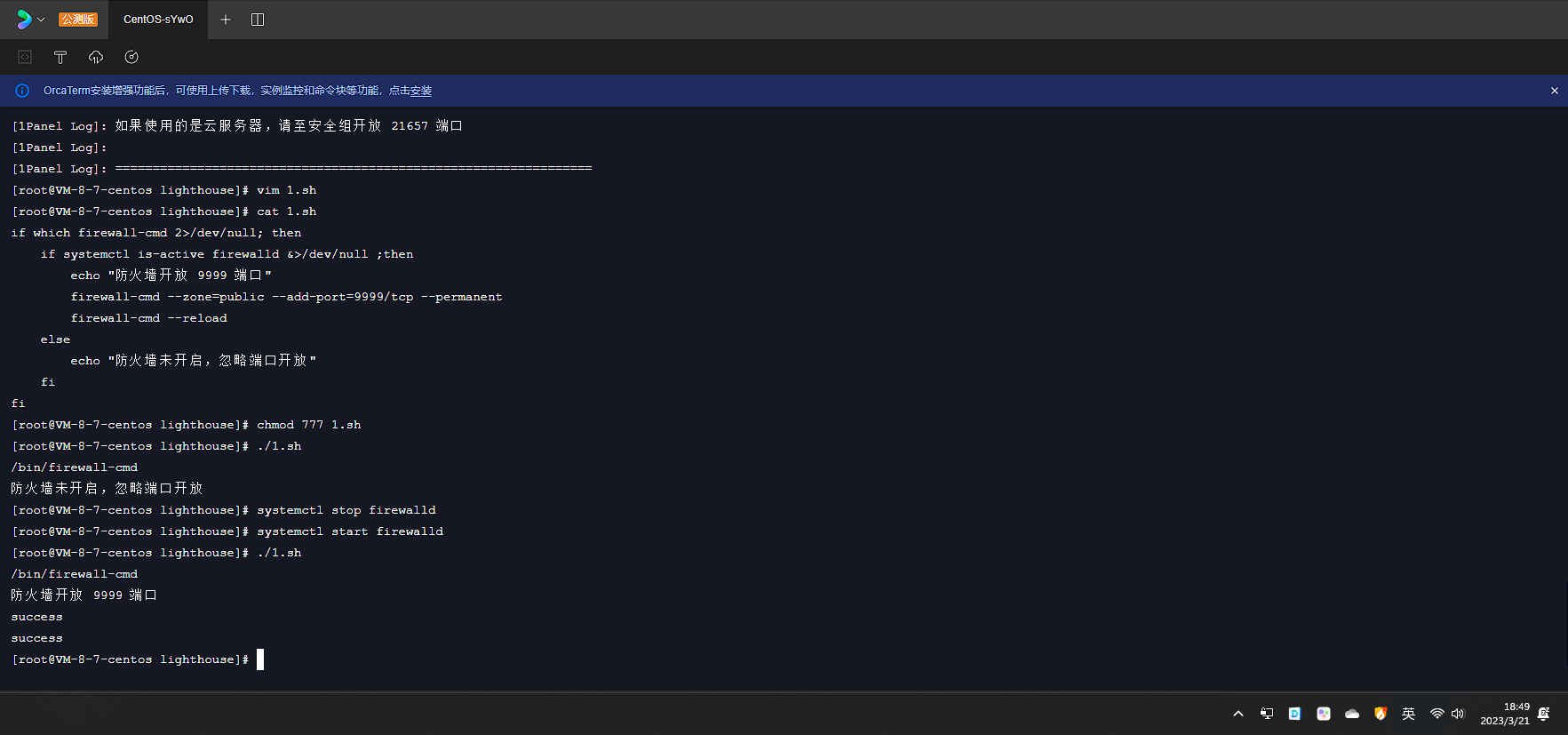Open the volume speaker tray icon
Image resolution: width=1568 pixels, height=735 pixels.
pos(1458,714)
